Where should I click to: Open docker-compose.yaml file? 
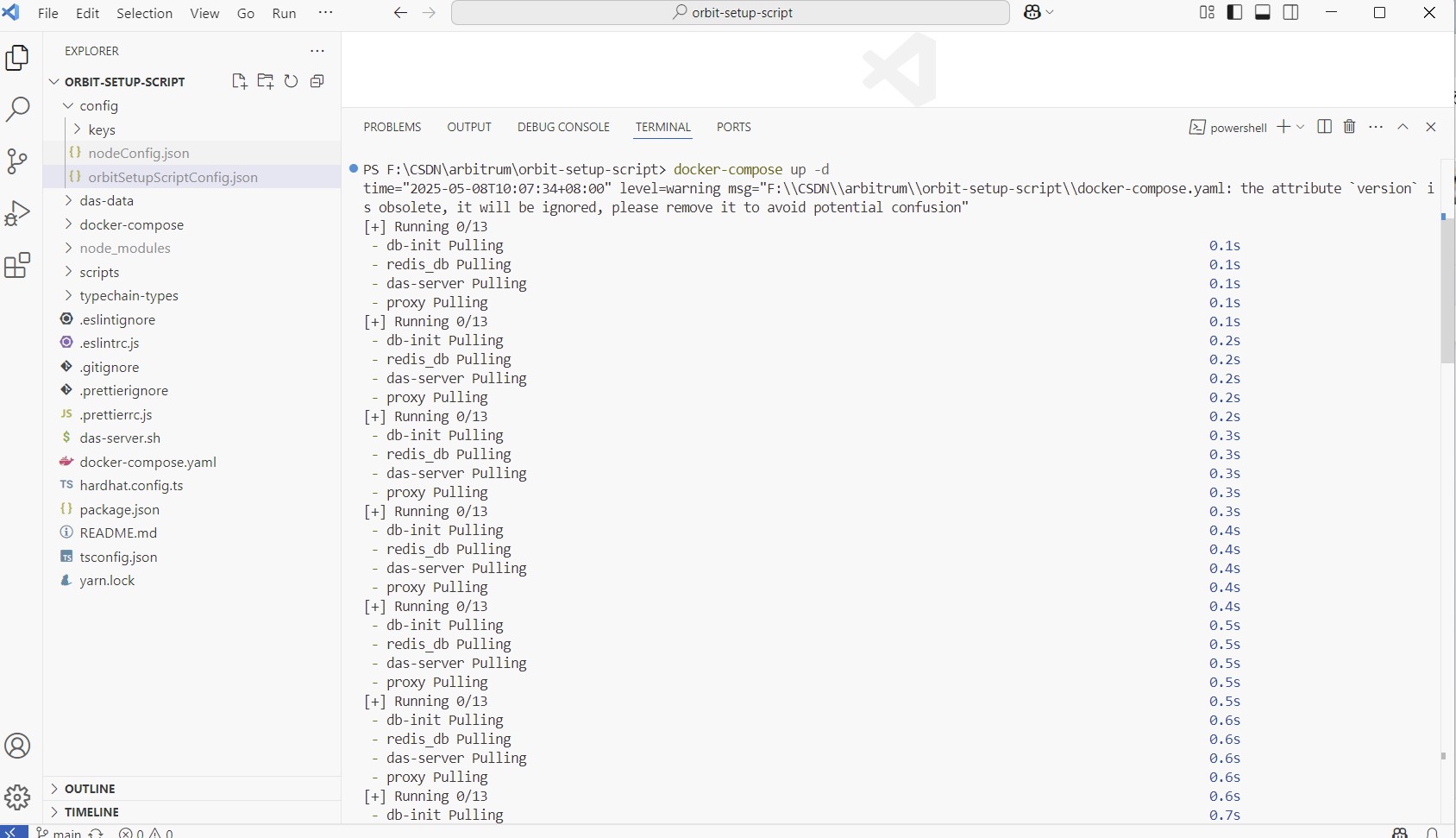191,462
